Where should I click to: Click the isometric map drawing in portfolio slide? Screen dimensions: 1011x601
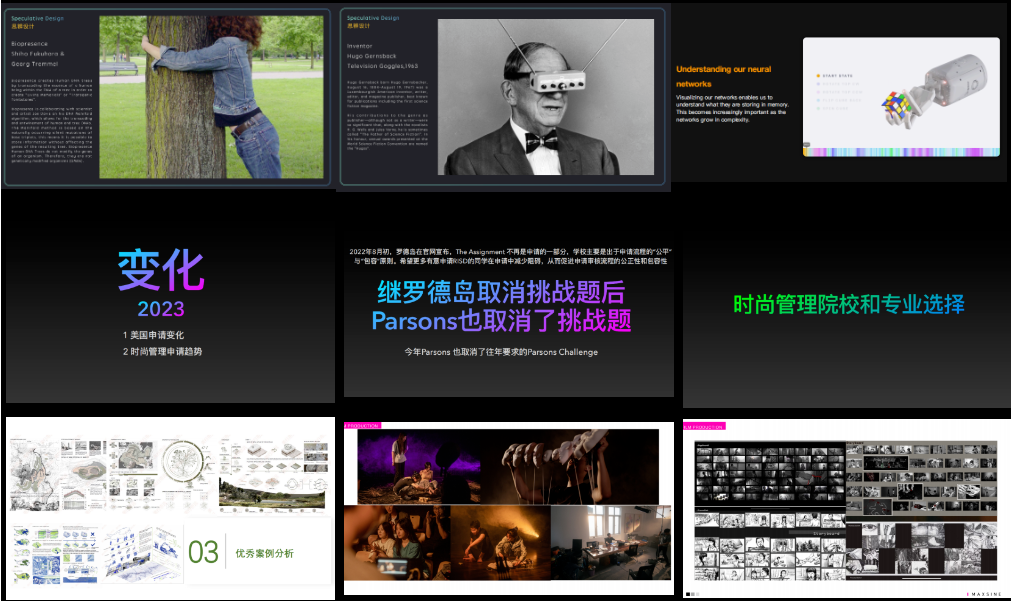click(x=144, y=555)
